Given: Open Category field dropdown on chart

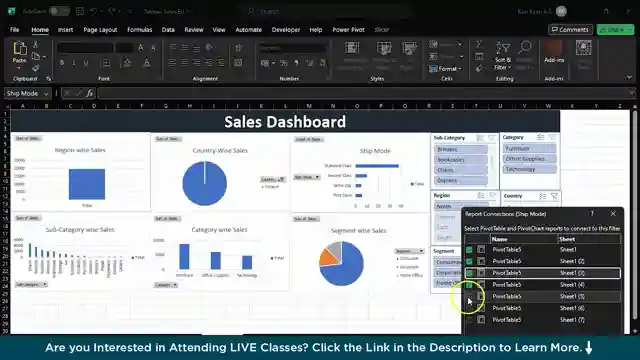Looking at the screenshot, I should 166,285.
